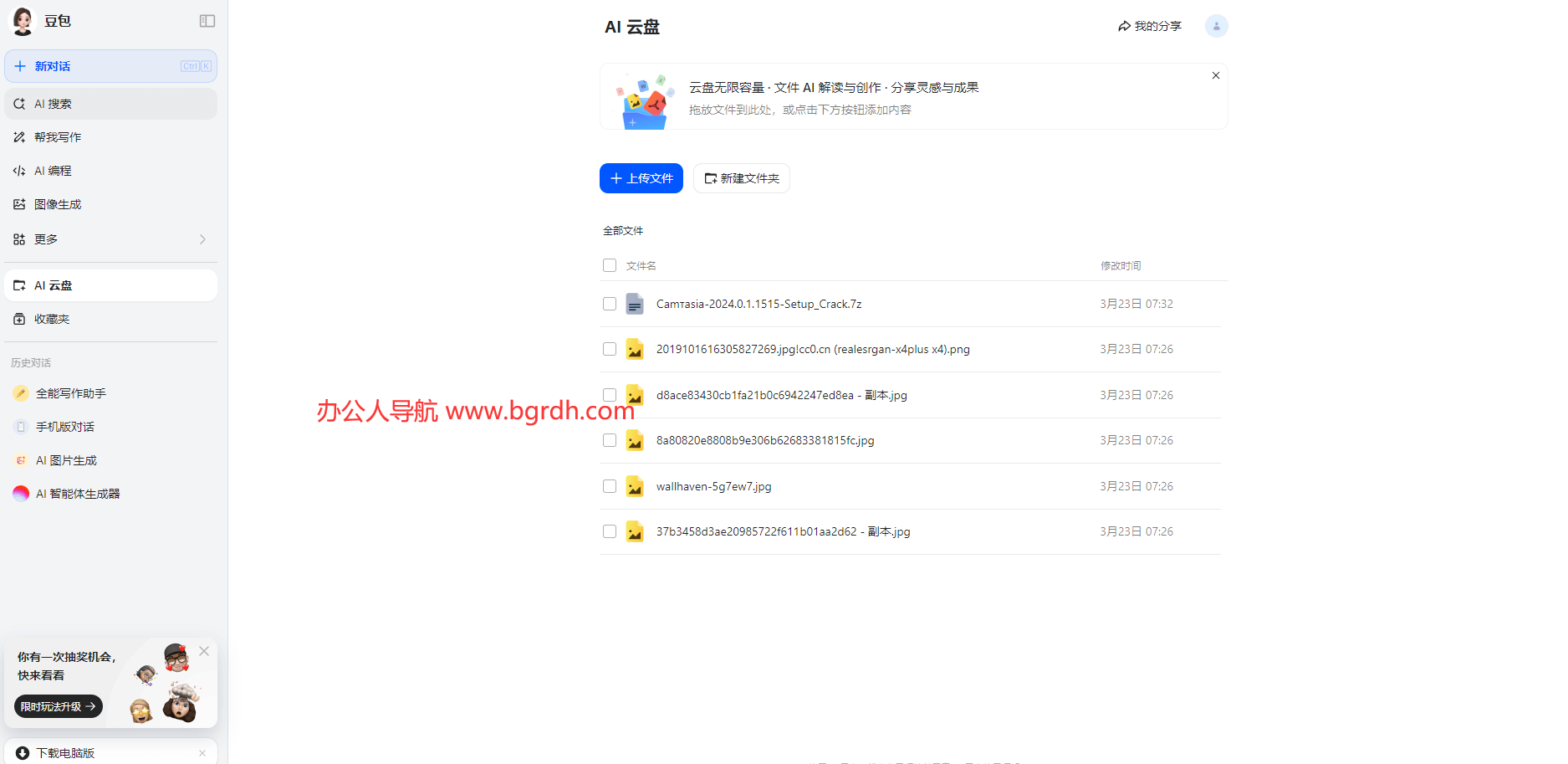Click the AI 云盘 page title
The width and height of the screenshot is (1568, 764).
[x=632, y=27]
